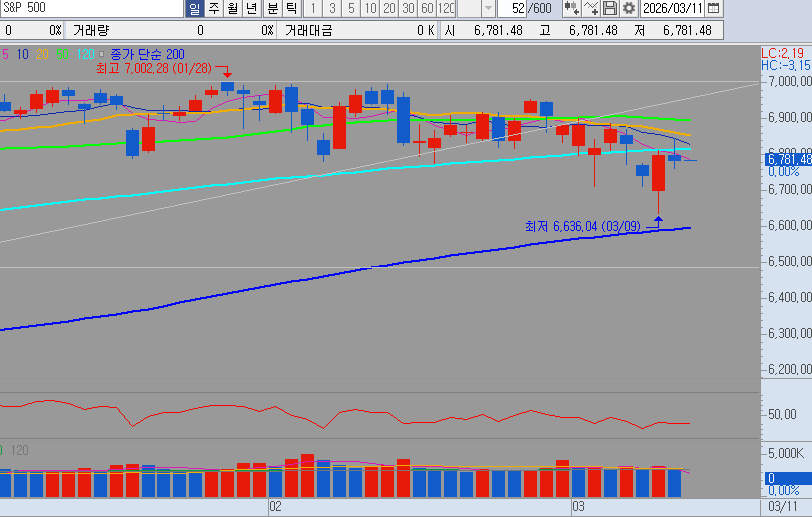
Task: Choose the 120 interval button
Action: (446, 8)
